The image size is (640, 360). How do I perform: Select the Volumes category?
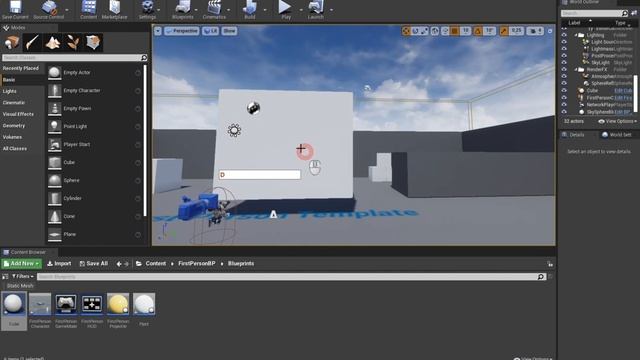[12, 137]
